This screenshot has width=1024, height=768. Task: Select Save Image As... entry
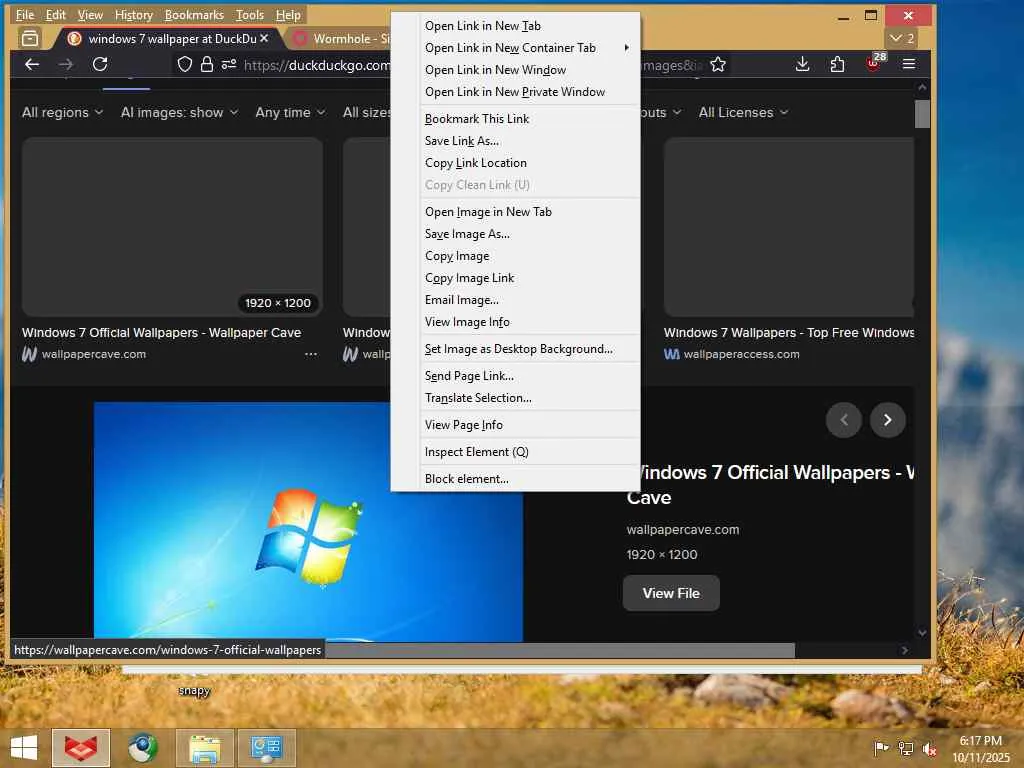530,234
